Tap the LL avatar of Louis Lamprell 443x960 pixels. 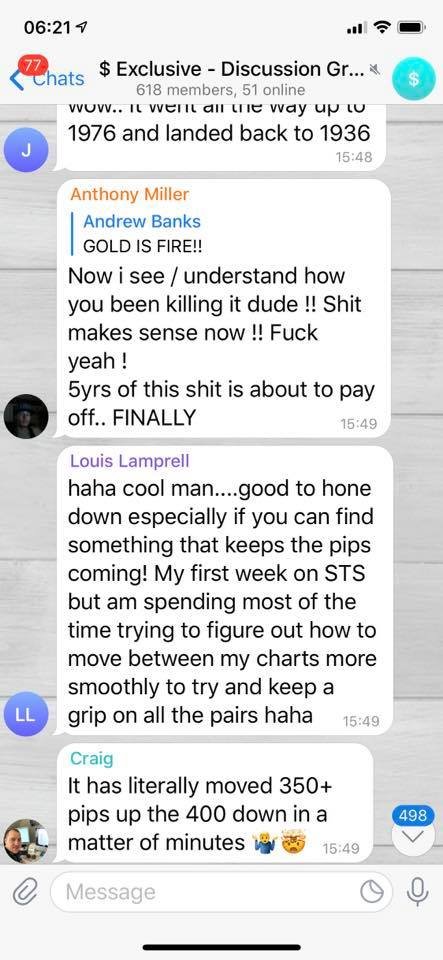tap(25, 714)
